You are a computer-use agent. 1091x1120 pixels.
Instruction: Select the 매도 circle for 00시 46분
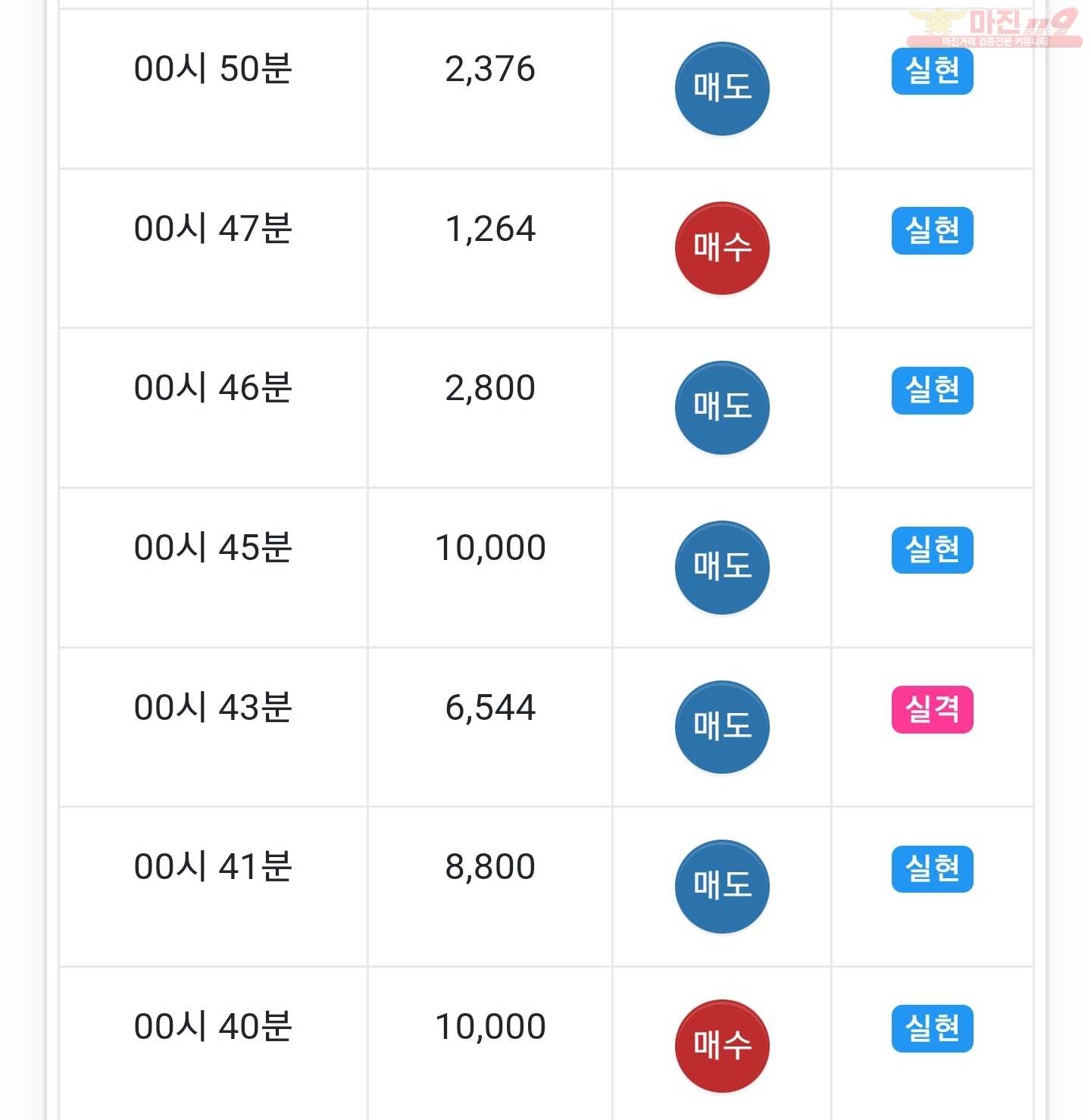[722, 408]
